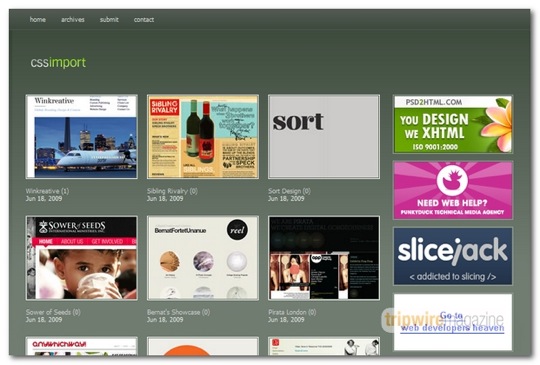Viewport: 540px width, 365px height.
Task: Click the Sibling Rivalry (0) title link
Action: tap(172, 191)
